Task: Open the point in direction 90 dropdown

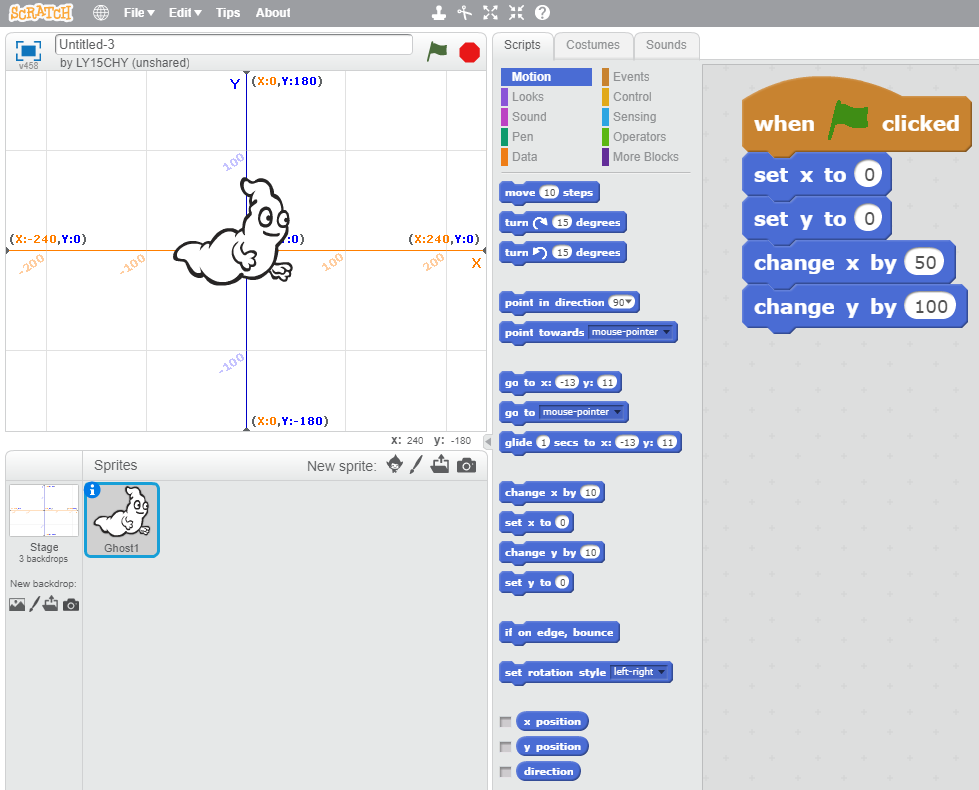Action: click(630, 303)
